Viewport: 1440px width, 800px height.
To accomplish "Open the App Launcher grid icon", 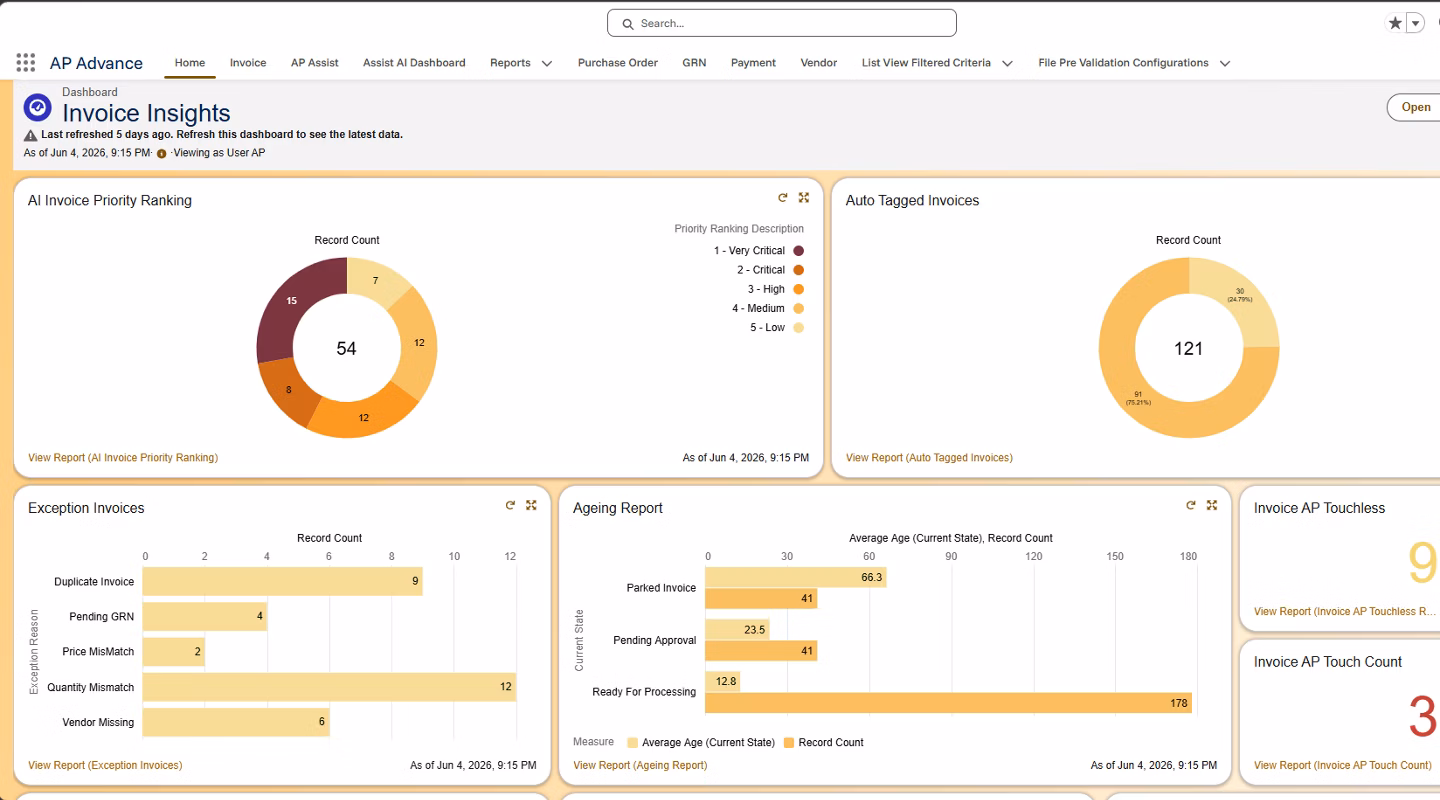I will 26,63.
